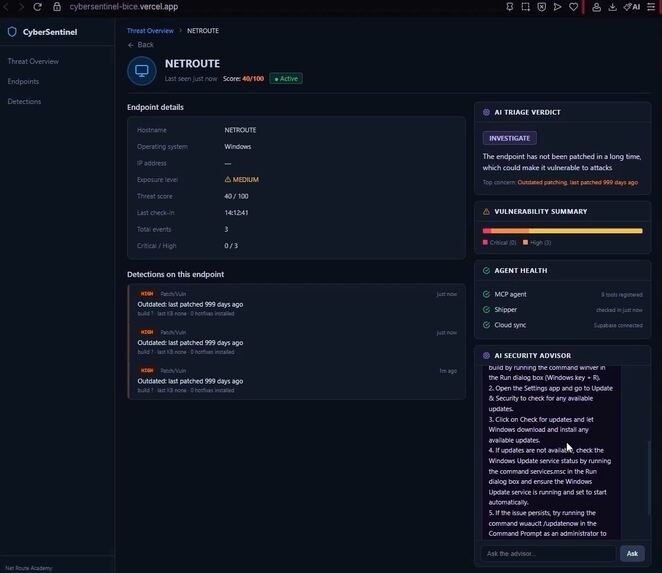Open the user account profile icon
The image size is (662, 573).
click(x=597, y=7)
